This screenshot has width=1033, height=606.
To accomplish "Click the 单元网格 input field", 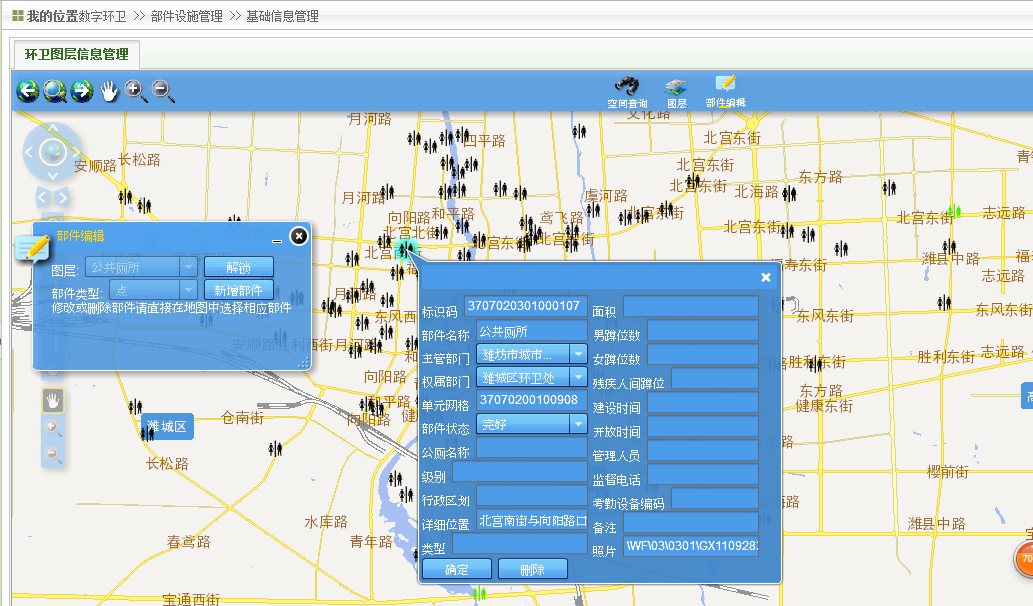I will (x=532, y=400).
